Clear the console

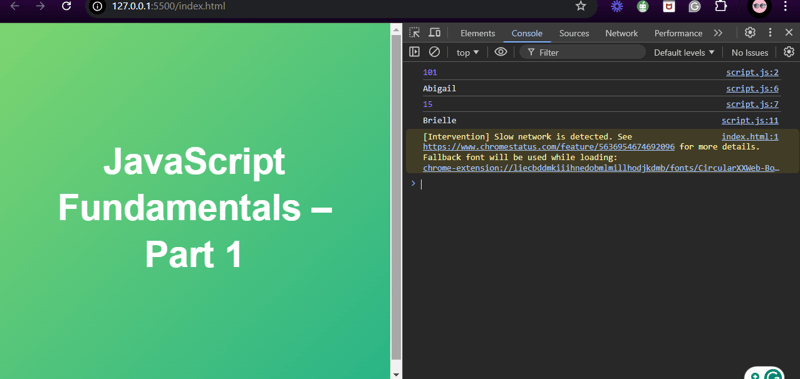pyautogui.click(x=434, y=52)
